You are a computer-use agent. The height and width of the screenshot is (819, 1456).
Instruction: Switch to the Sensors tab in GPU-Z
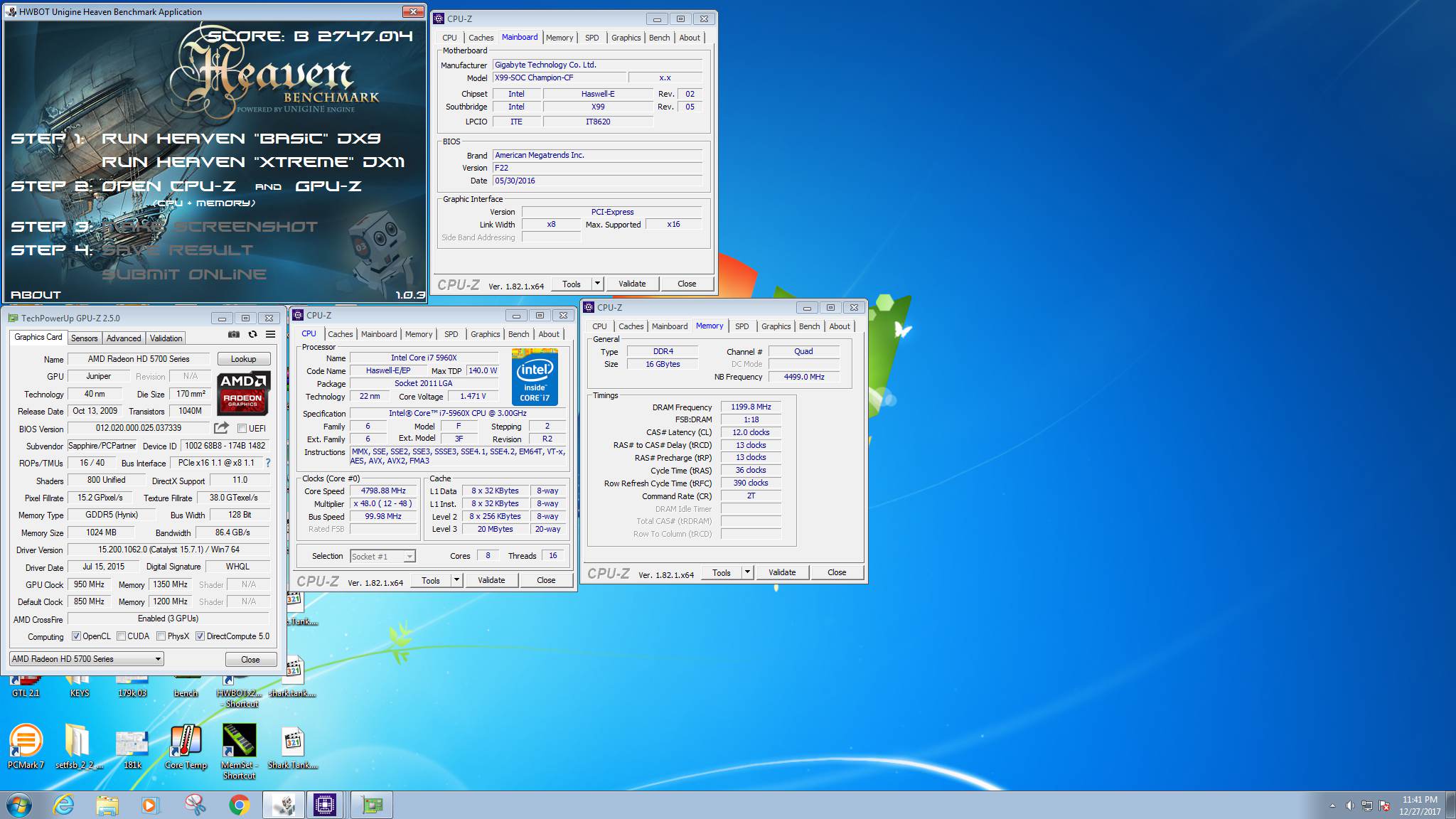pos(84,338)
